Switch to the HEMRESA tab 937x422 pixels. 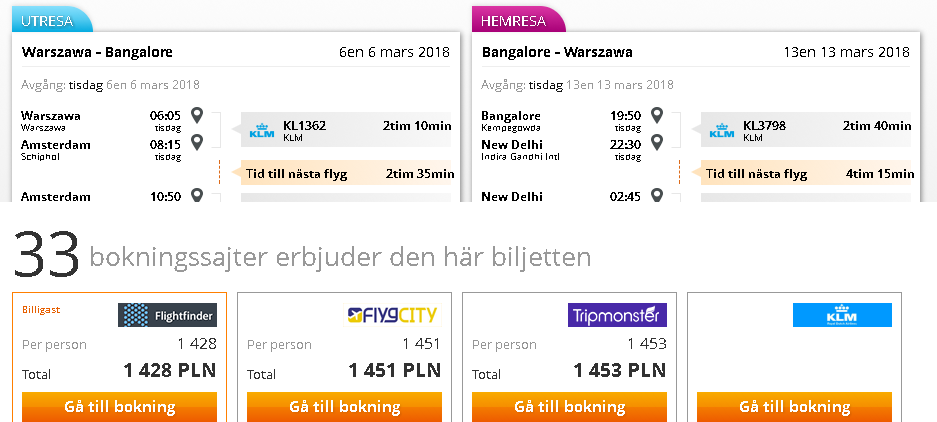point(518,21)
